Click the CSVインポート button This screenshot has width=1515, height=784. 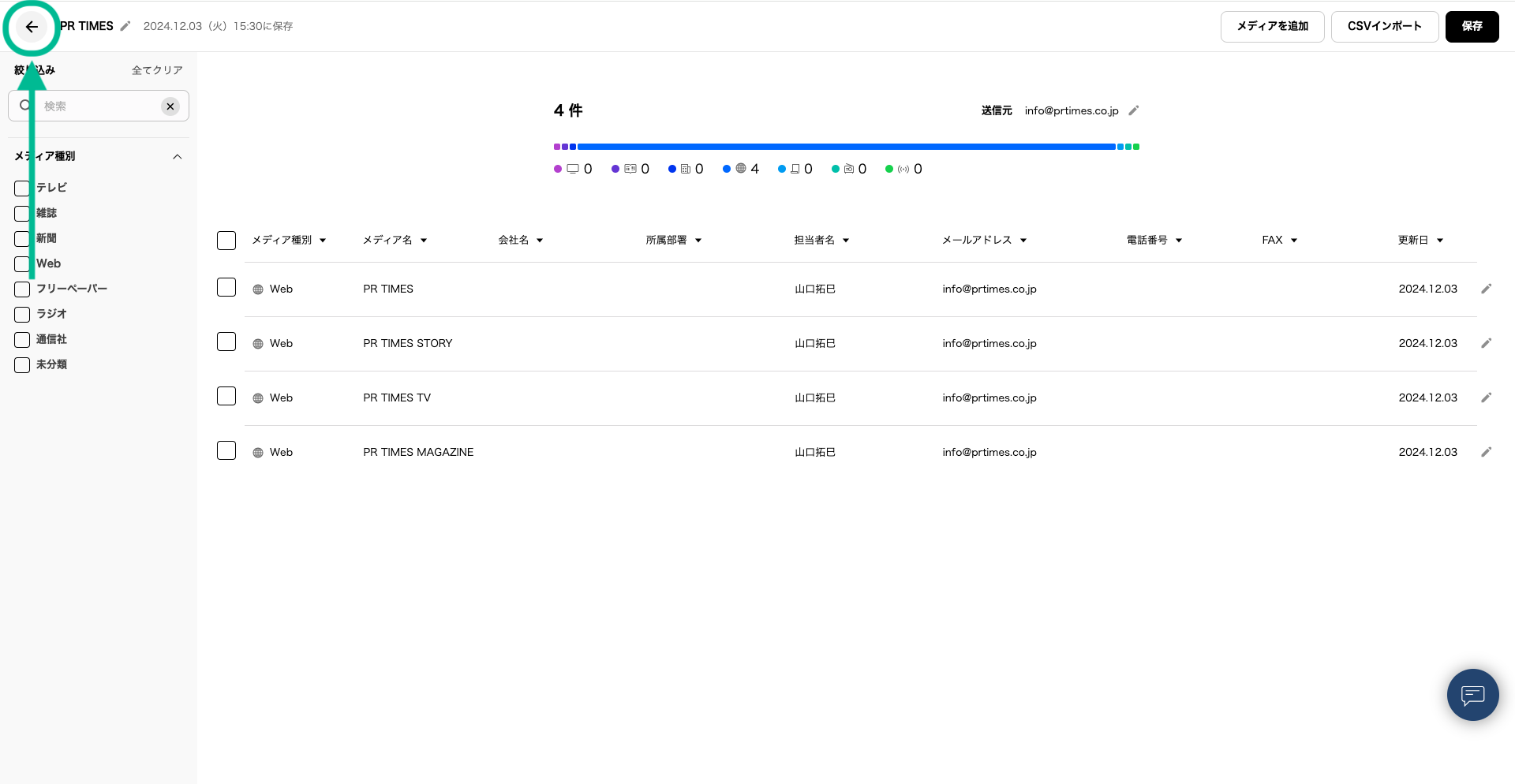(1384, 26)
